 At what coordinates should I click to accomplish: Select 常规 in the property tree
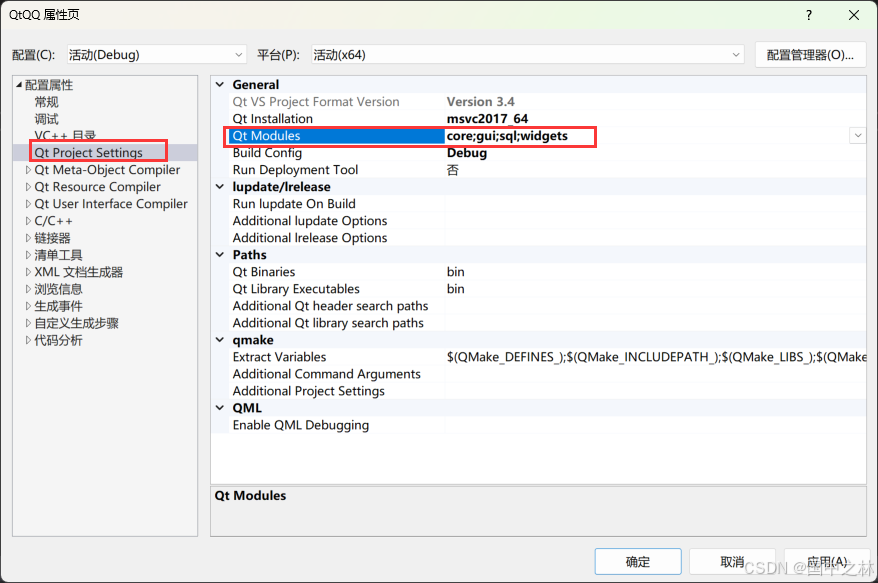tap(46, 102)
